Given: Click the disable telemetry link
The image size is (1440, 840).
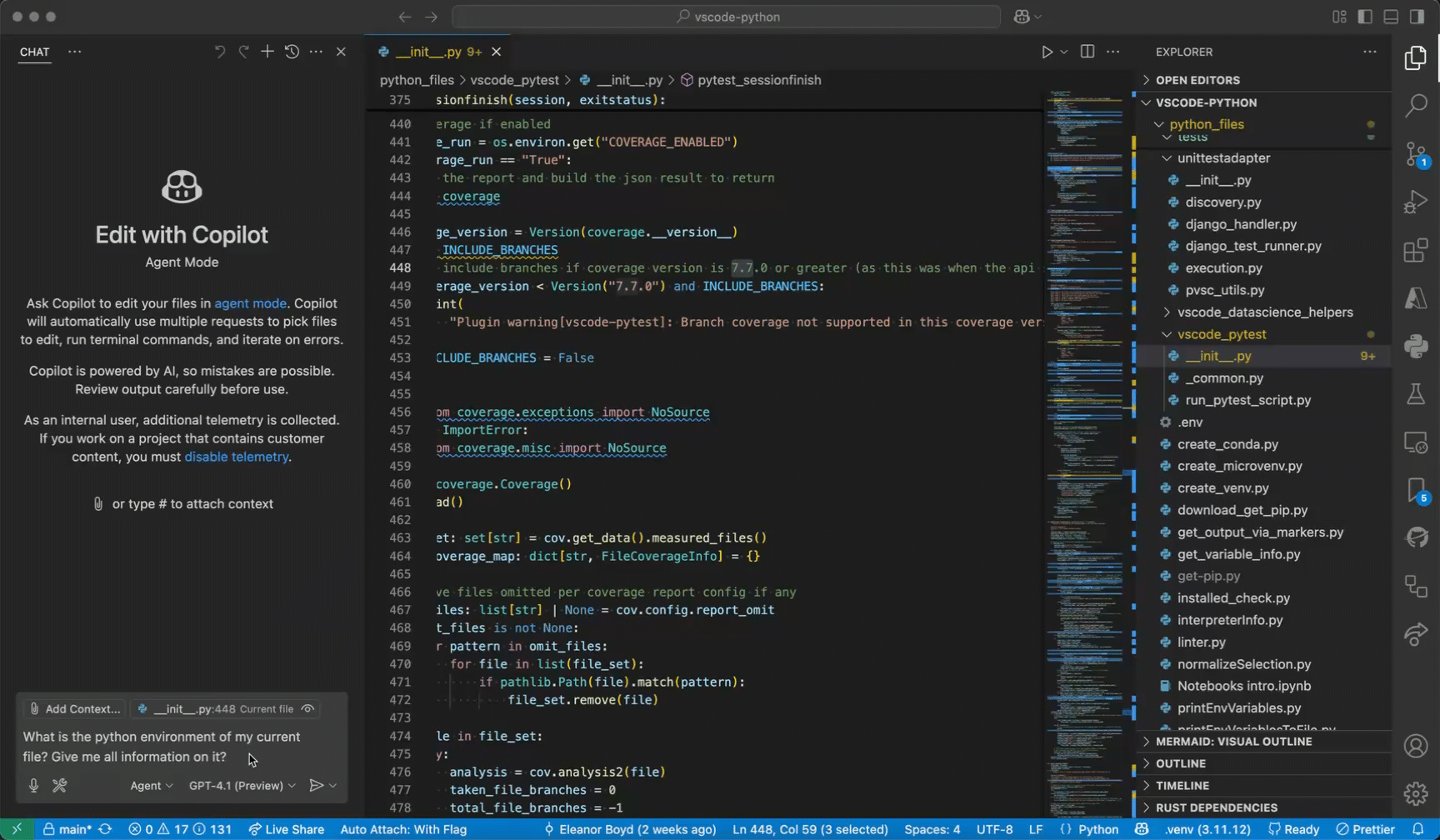Looking at the screenshot, I should (x=236, y=457).
